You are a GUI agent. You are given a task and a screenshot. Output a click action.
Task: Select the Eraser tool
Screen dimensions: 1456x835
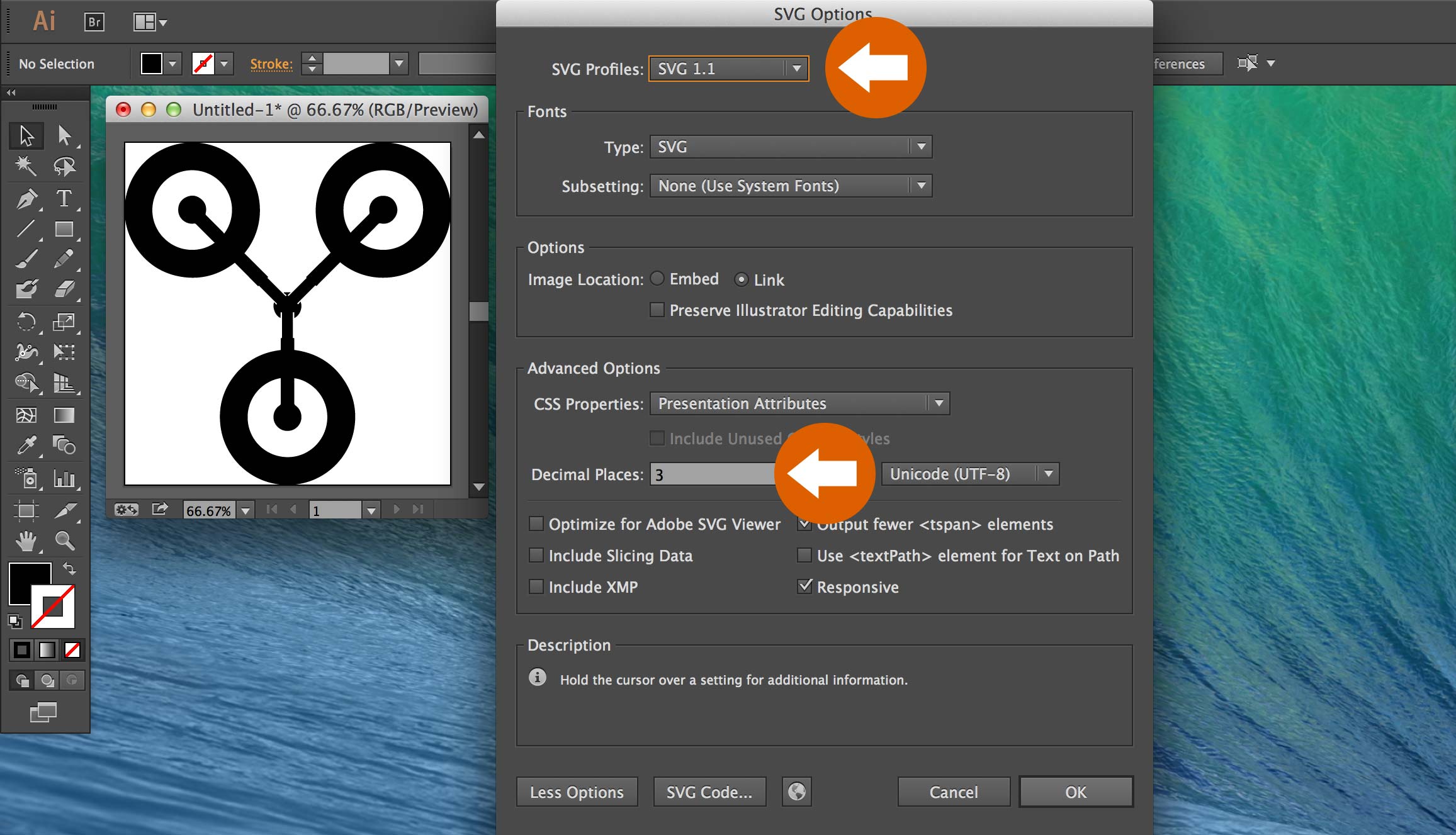(64, 289)
